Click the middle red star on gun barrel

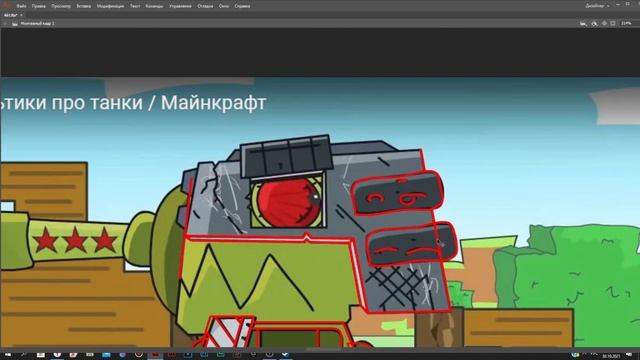[75, 240]
